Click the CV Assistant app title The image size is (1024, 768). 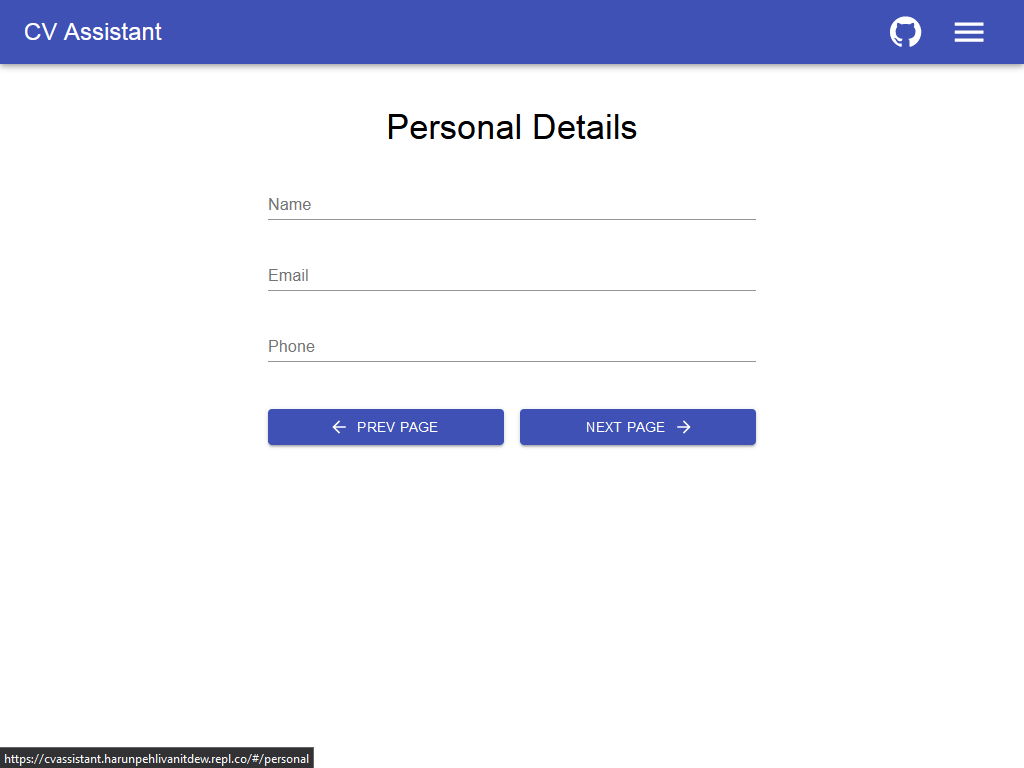pyautogui.click(x=93, y=32)
